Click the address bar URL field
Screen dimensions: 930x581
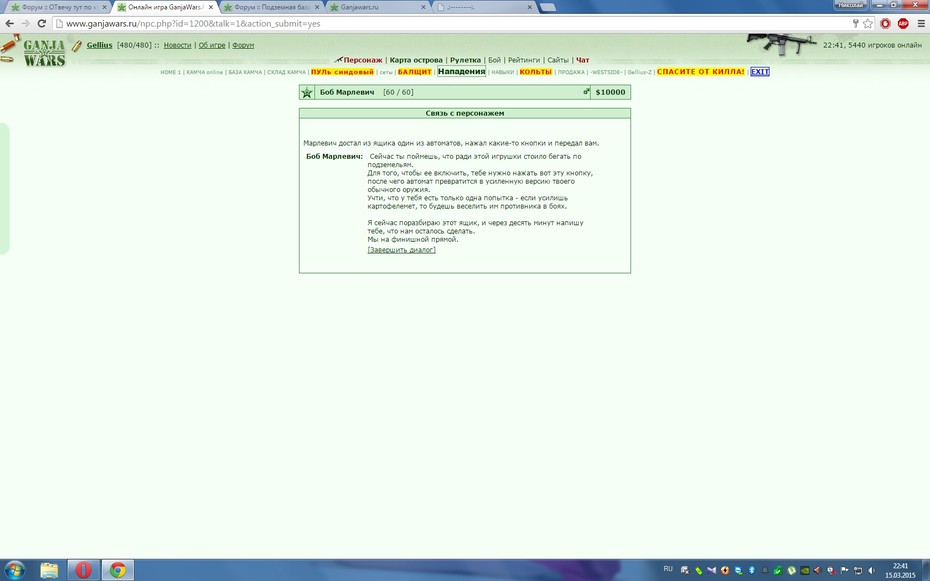click(x=451, y=24)
